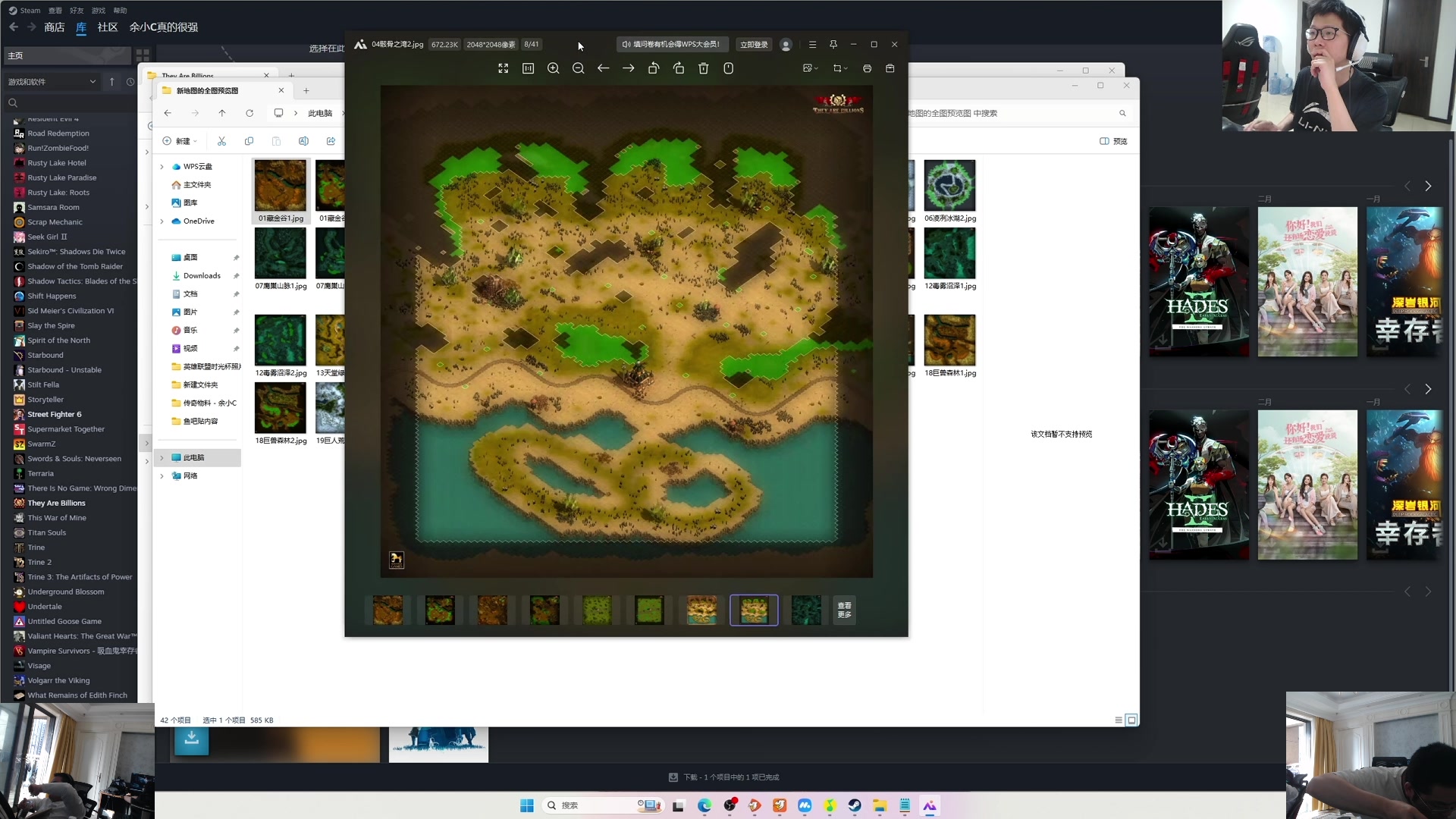Rename selected file in Explorer toolbar
Viewport: 1456px width, 819px height.
[303, 141]
